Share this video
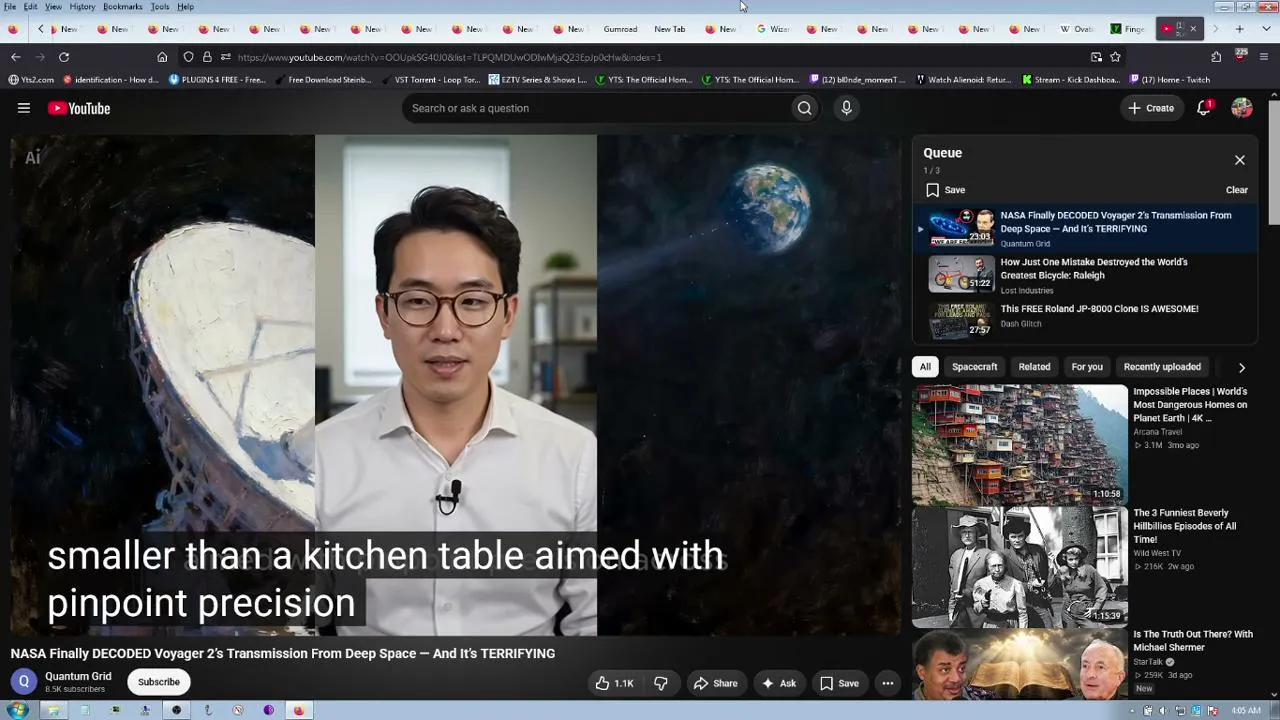This screenshot has width=1280, height=720. [716, 683]
